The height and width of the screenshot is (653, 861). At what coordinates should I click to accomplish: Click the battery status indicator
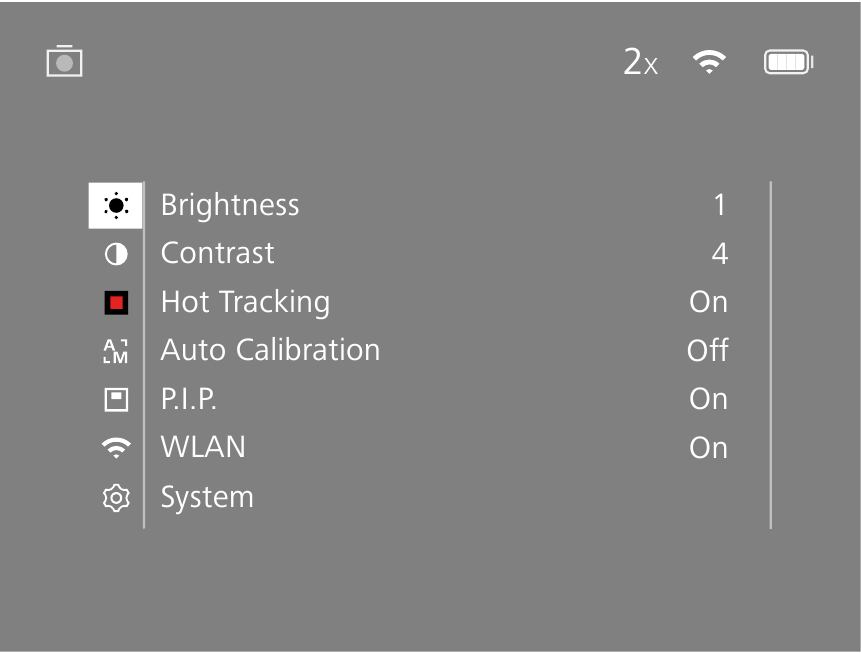[x=788, y=62]
